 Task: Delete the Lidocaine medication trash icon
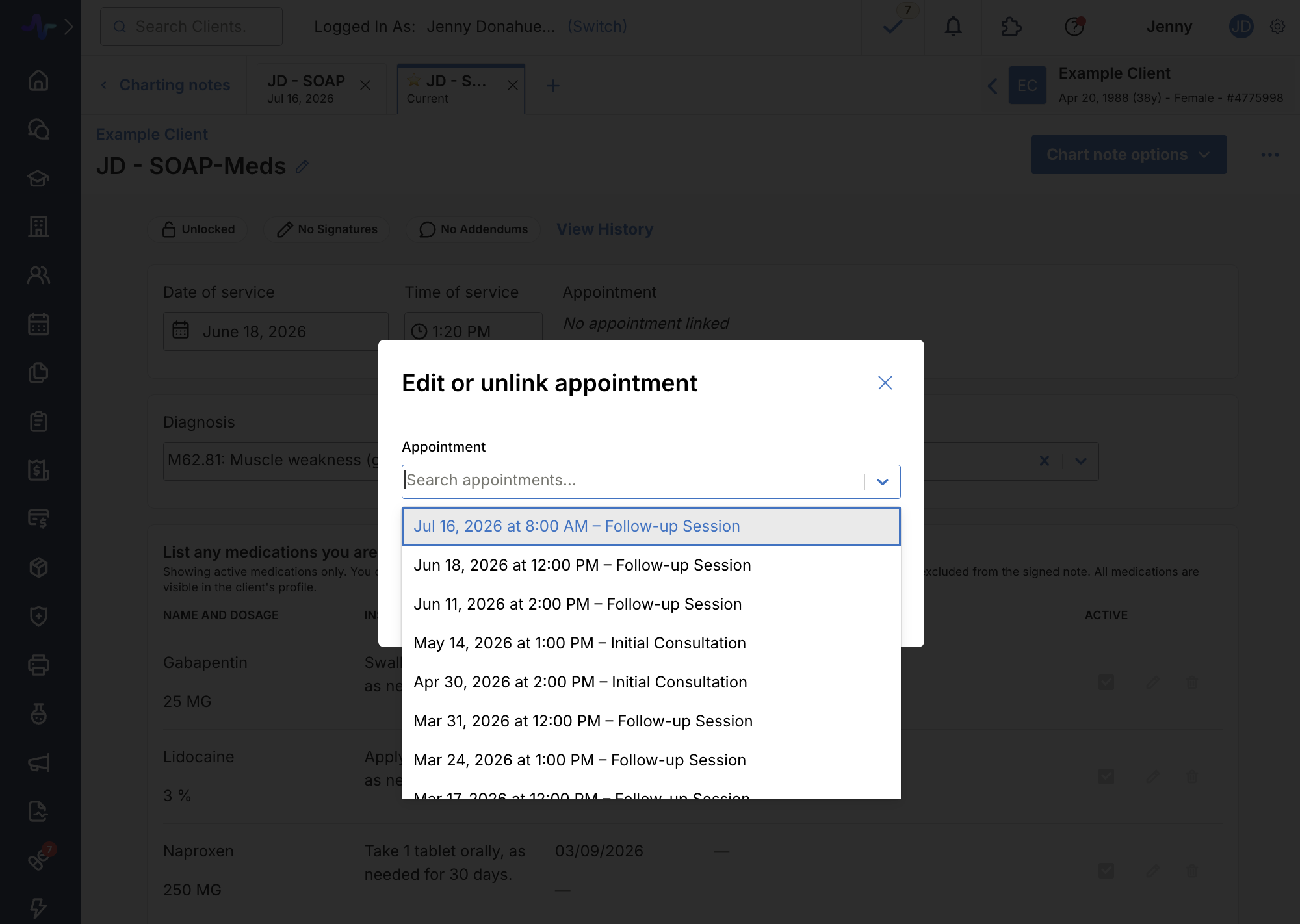click(1192, 776)
